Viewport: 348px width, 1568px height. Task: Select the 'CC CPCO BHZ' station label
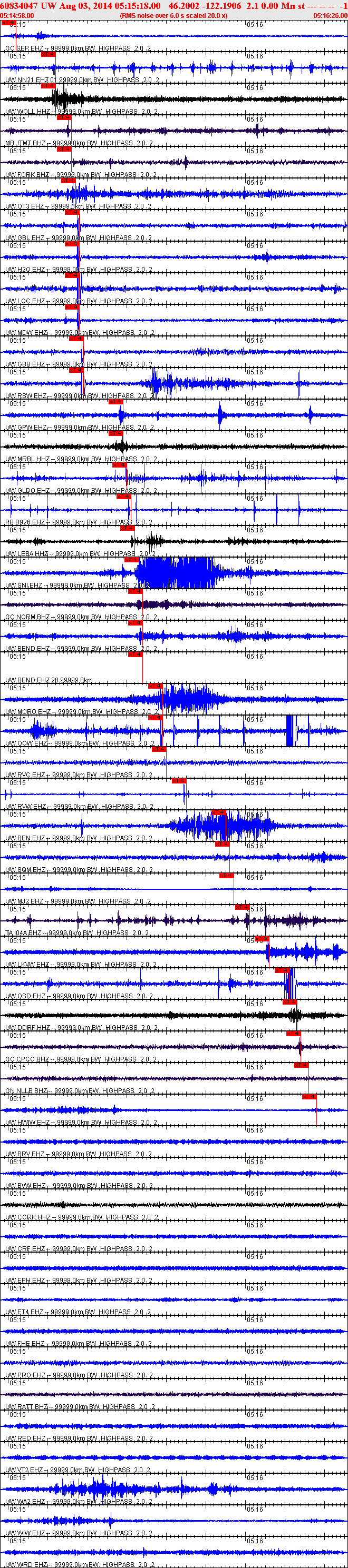(x=27, y=1060)
